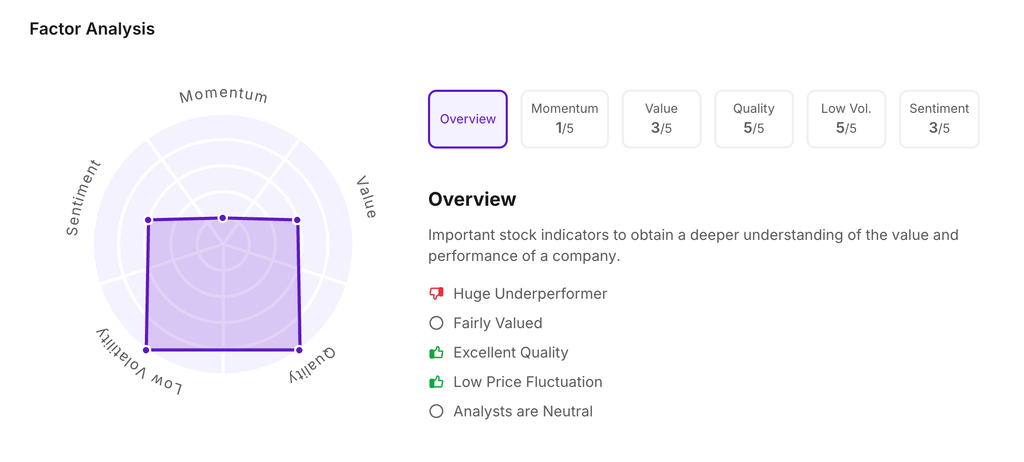The image size is (1024, 462).
Task: Click the Low Volatility axis label on the radar
Action: (140, 361)
